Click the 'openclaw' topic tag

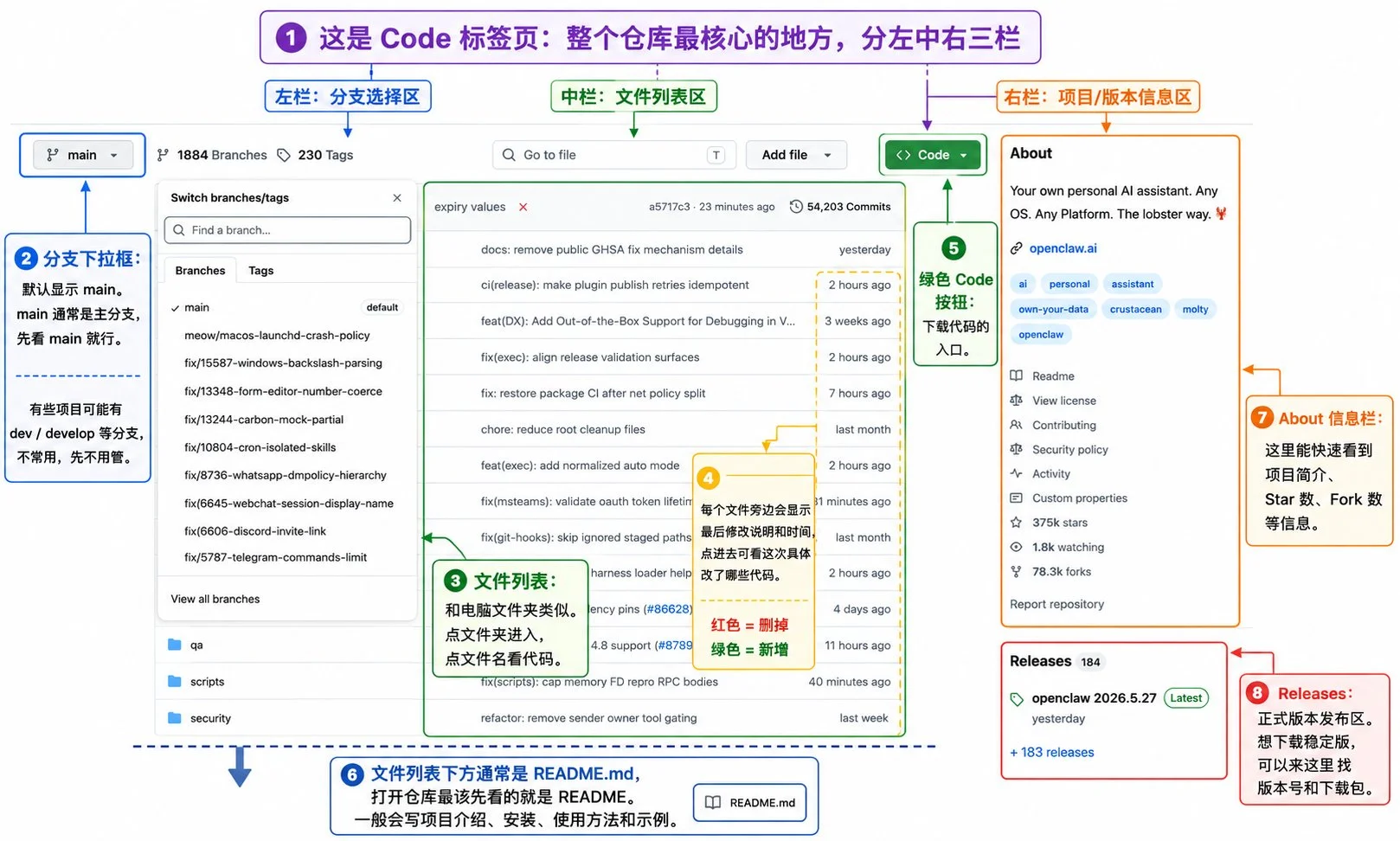[x=1041, y=334]
